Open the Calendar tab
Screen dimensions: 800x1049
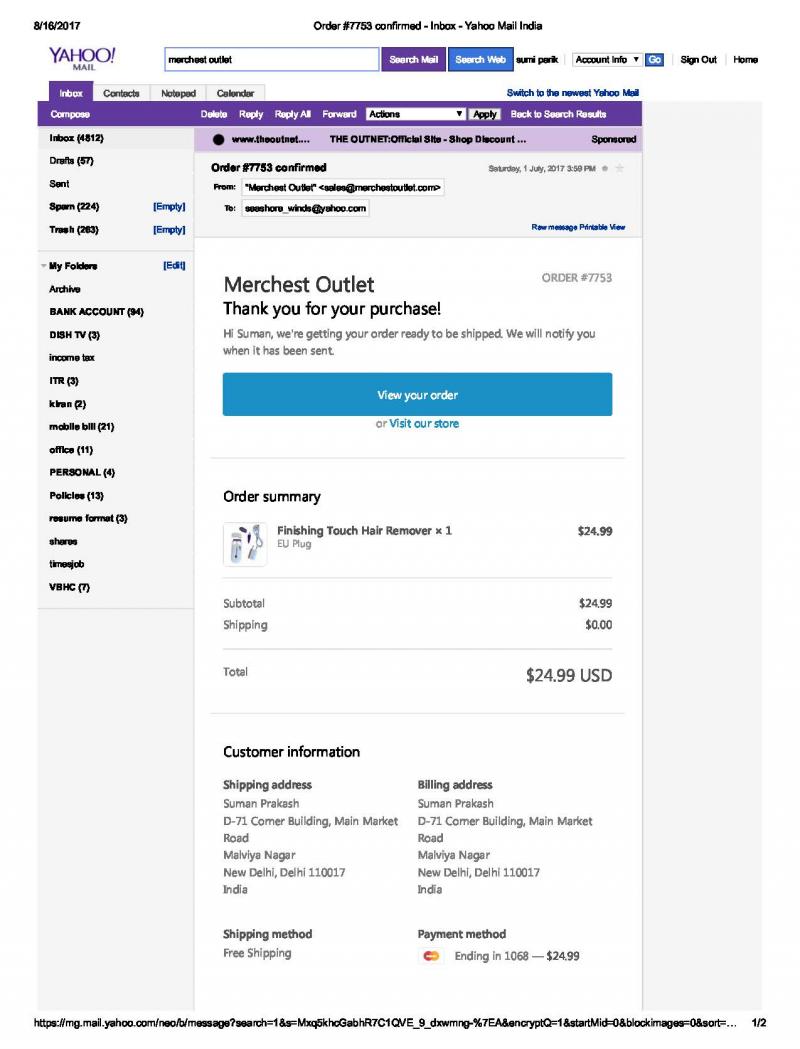click(x=235, y=93)
